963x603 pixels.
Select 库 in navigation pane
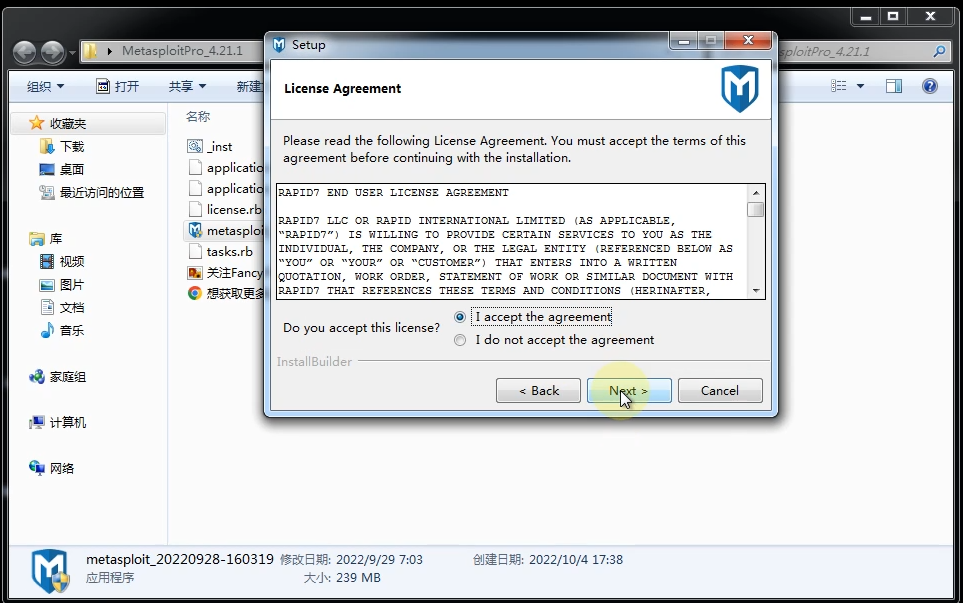pos(56,239)
